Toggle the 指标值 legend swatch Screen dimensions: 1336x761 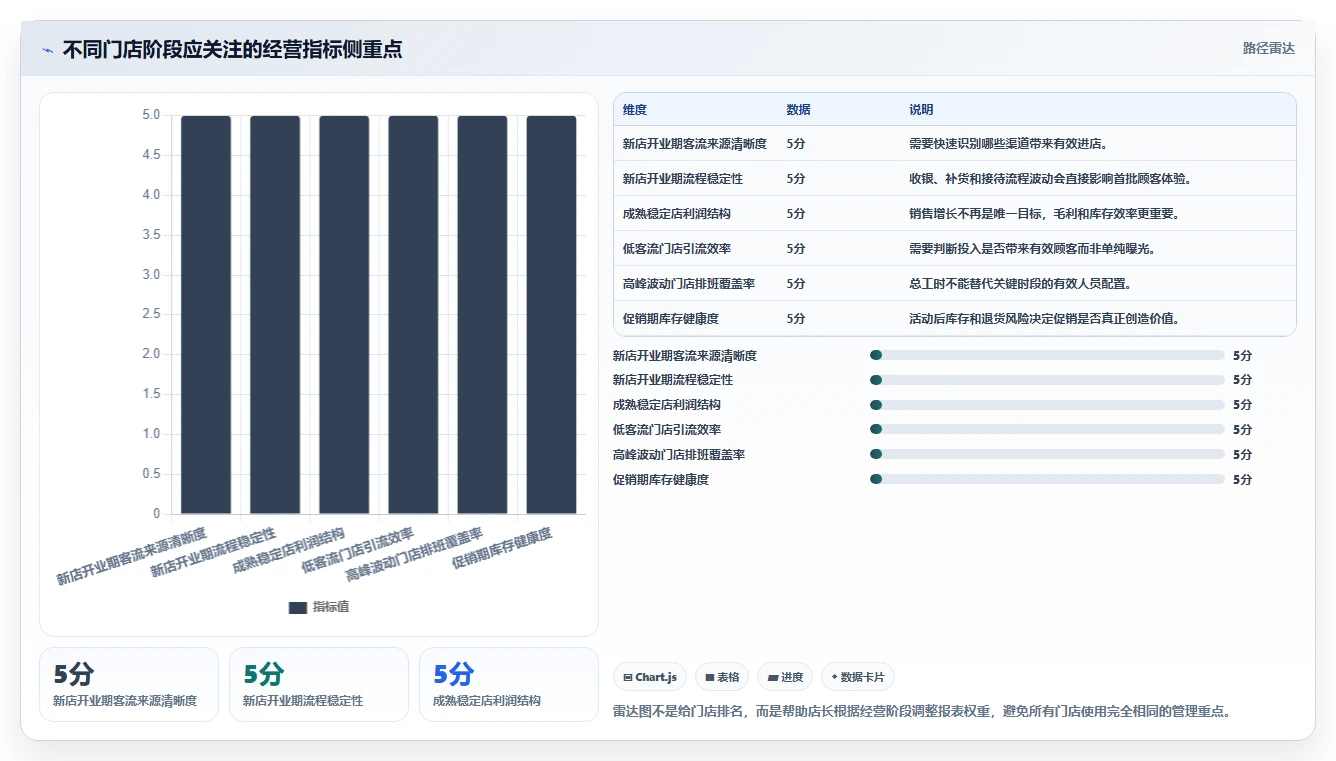click(298, 607)
